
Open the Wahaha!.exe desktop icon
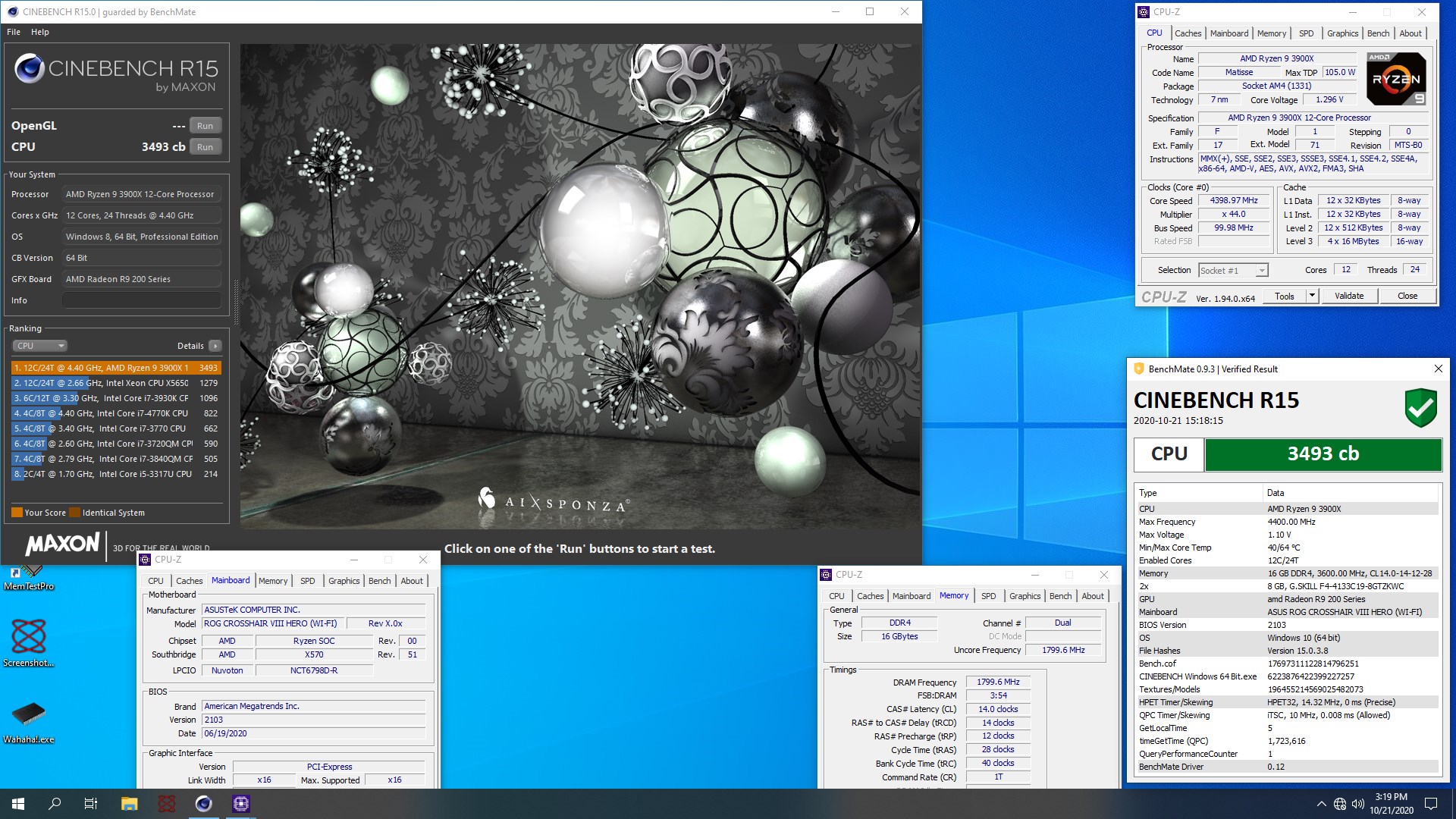pos(29,723)
